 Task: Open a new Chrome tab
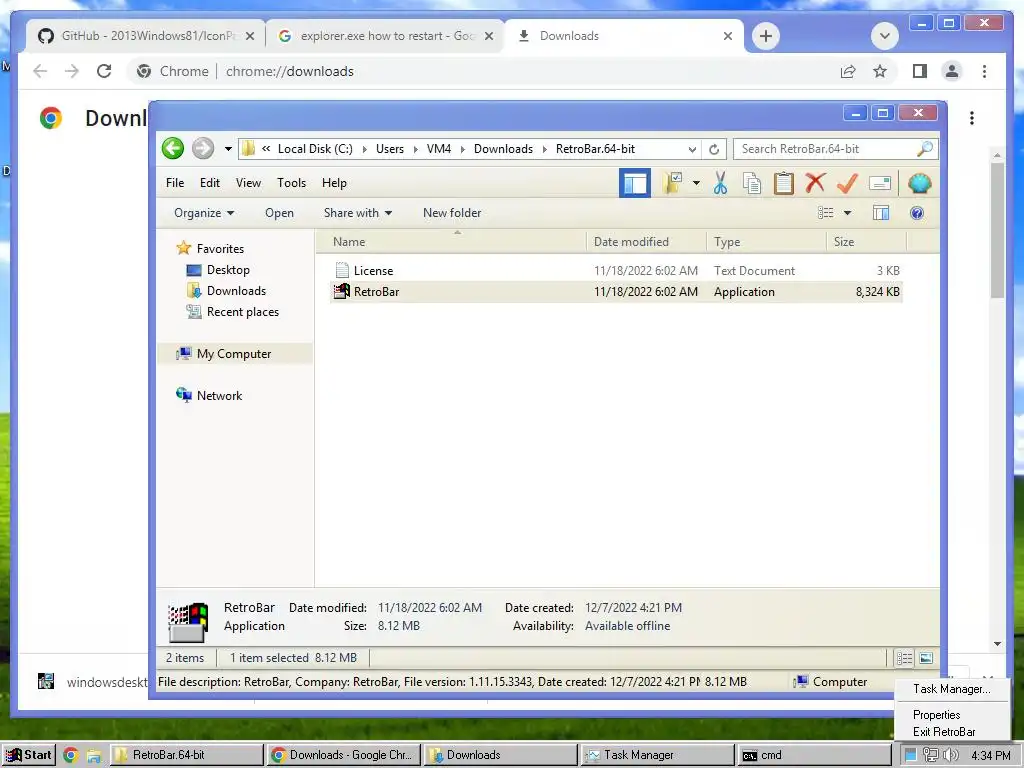[765, 36]
